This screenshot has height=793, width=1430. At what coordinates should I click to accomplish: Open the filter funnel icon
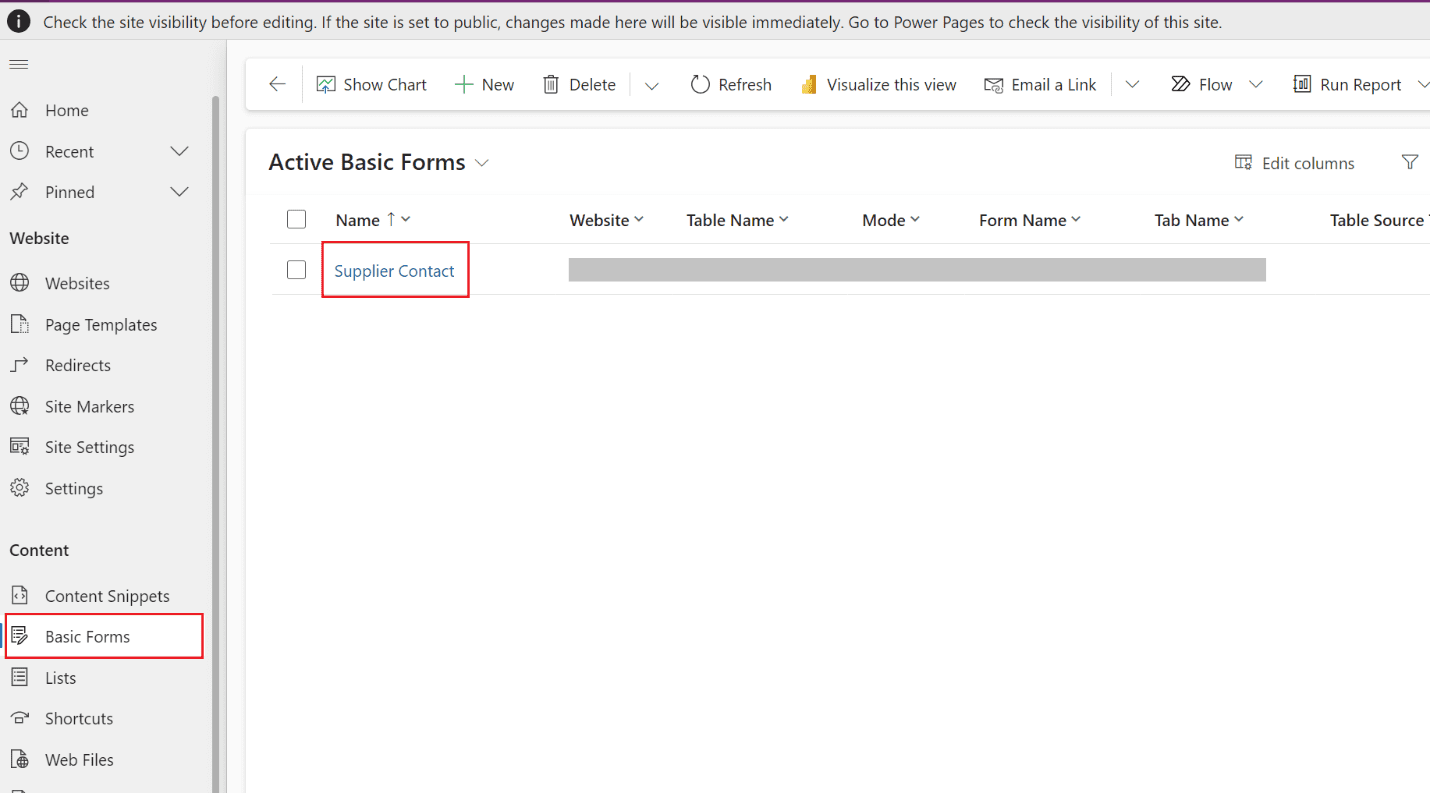[1410, 162]
